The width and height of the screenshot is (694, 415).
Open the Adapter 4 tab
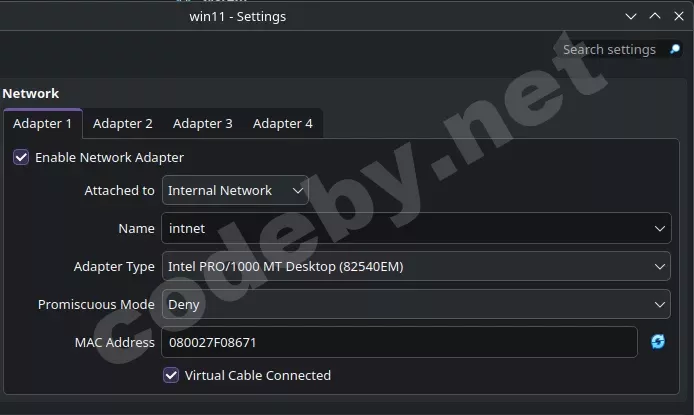[282, 124]
